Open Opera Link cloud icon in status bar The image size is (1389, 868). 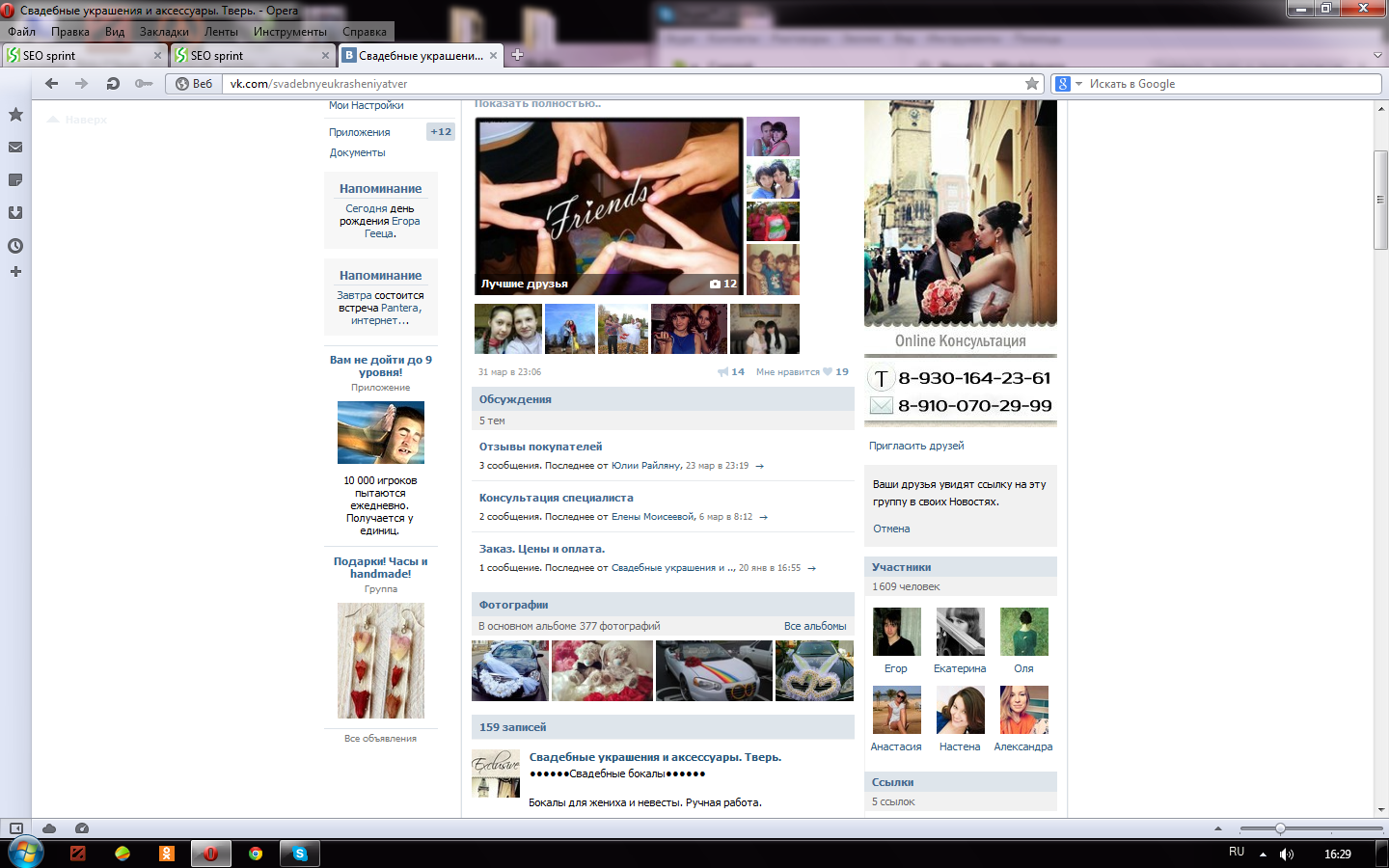coord(49,828)
